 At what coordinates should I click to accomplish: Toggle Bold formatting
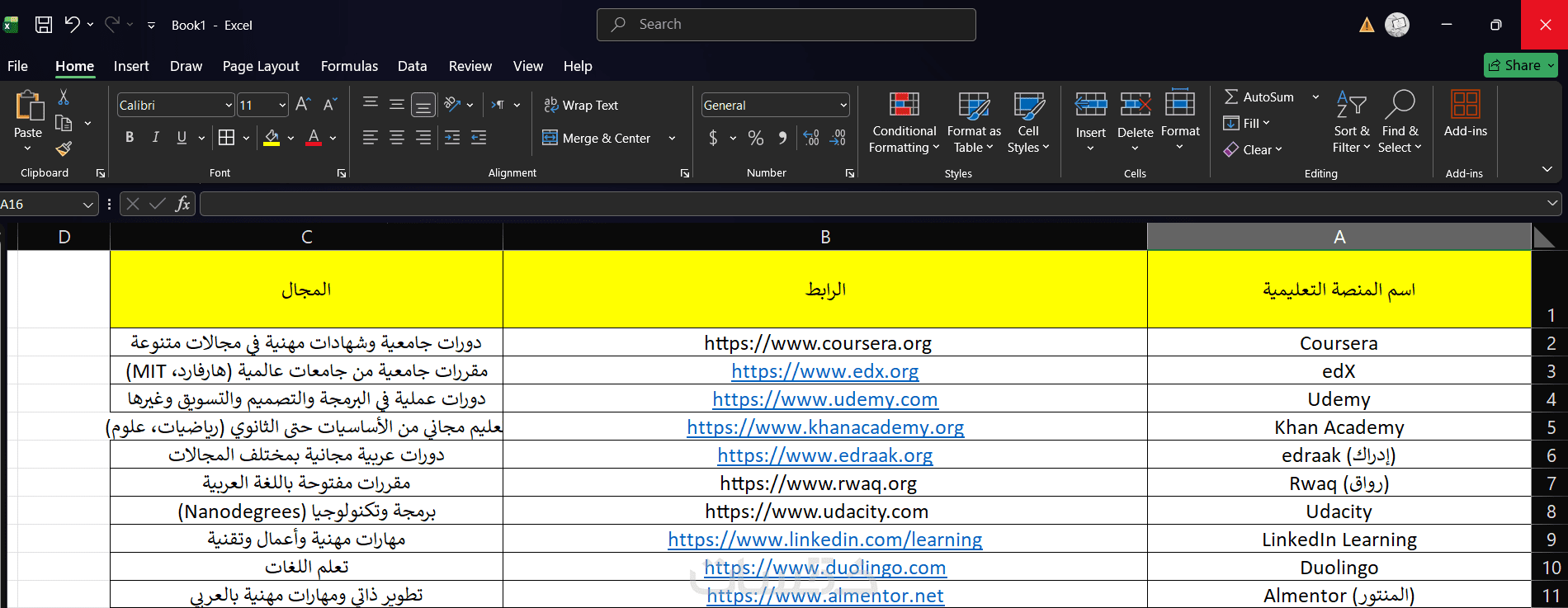[x=130, y=138]
